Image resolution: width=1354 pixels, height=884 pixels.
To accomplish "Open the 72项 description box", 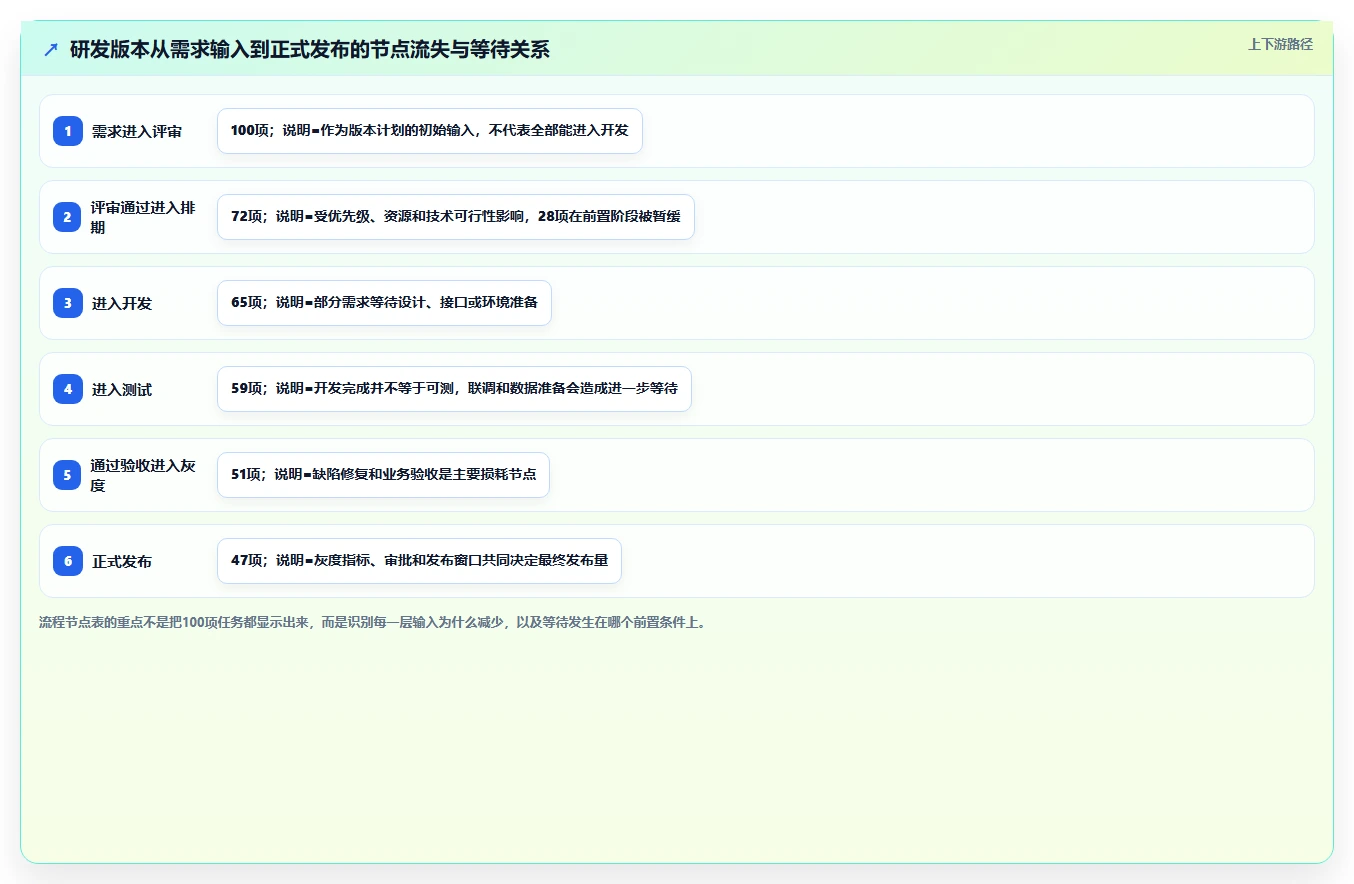I will [x=456, y=217].
